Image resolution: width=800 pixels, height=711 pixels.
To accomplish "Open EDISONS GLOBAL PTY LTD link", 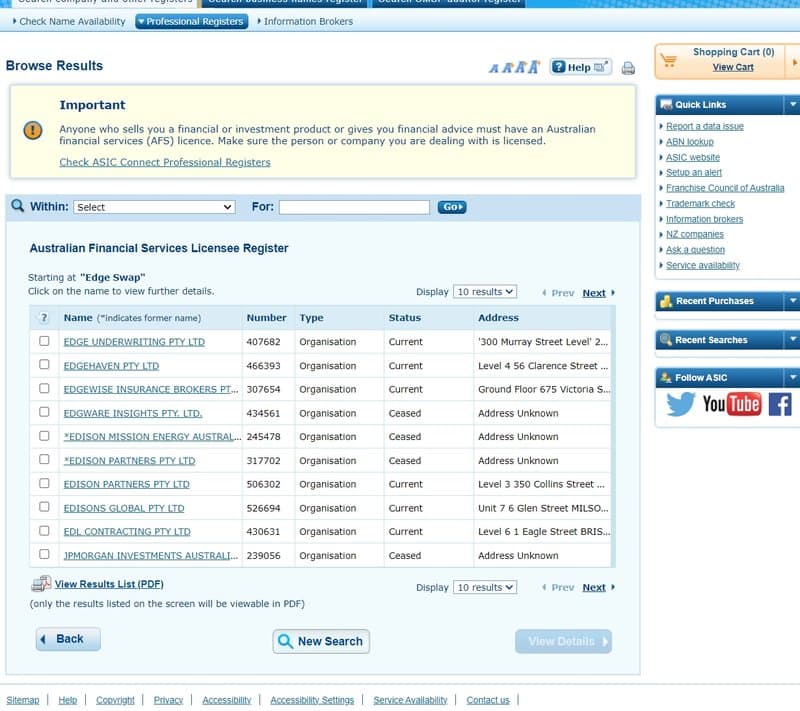I will coord(124,508).
